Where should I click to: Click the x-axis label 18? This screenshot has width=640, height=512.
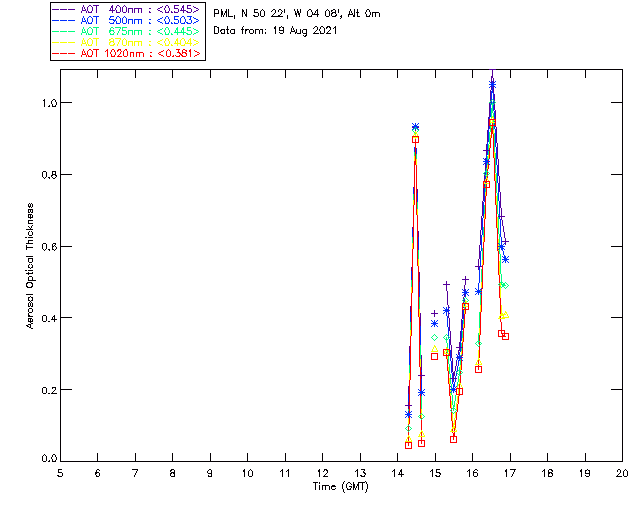coord(547,473)
